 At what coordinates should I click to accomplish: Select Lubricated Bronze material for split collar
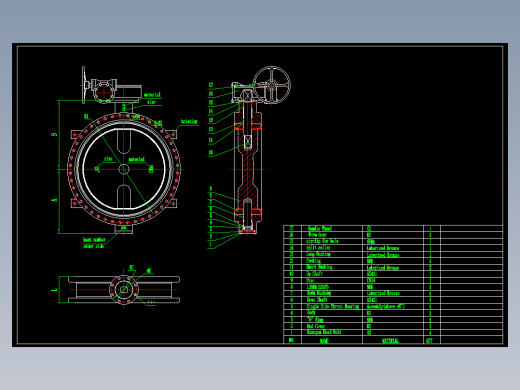pyautogui.click(x=383, y=248)
